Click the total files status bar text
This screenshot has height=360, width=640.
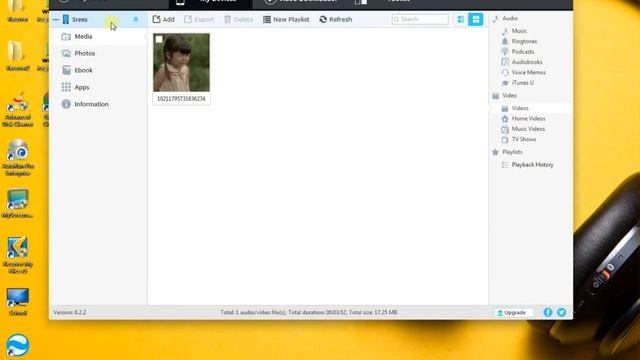309,313
